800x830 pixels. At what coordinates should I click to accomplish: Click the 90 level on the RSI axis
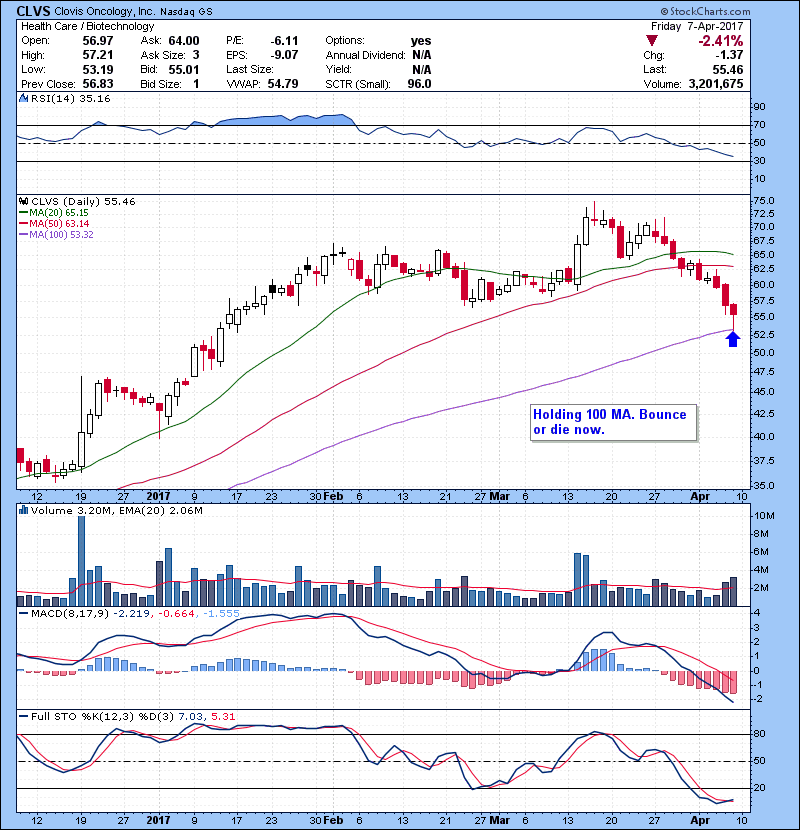click(x=760, y=107)
